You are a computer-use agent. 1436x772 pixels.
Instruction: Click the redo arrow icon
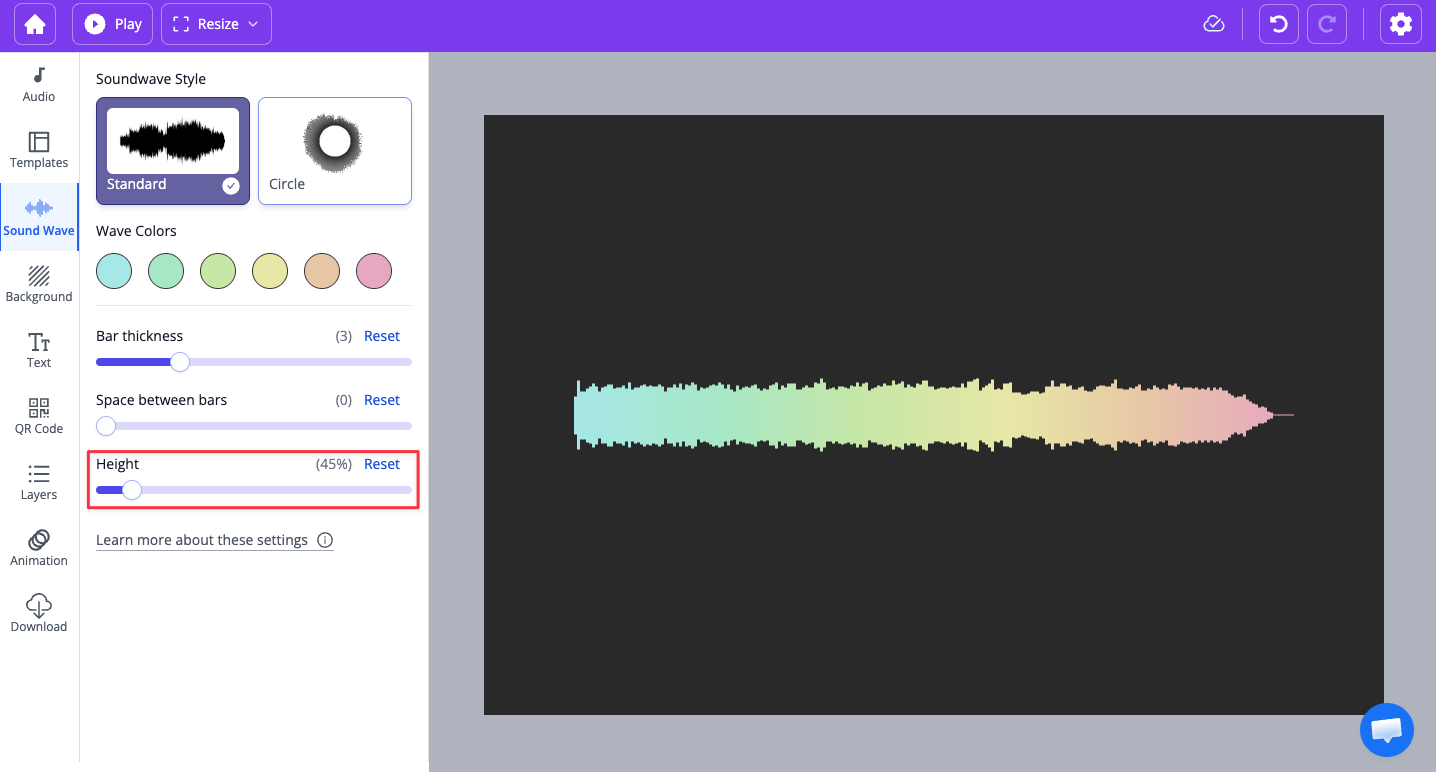click(x=1327, y=24)
